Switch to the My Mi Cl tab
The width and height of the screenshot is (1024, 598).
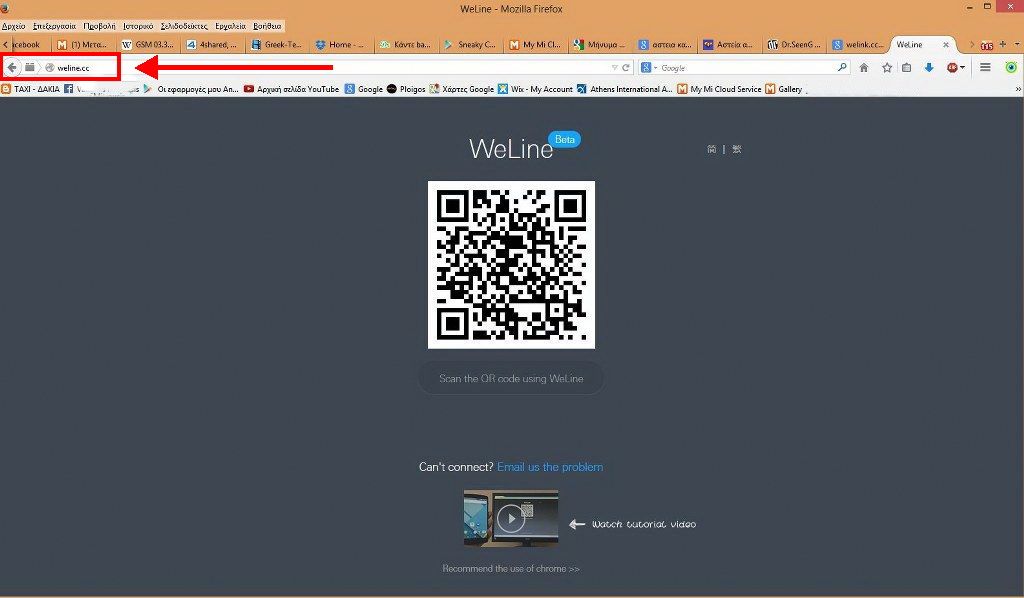point(535,44)
